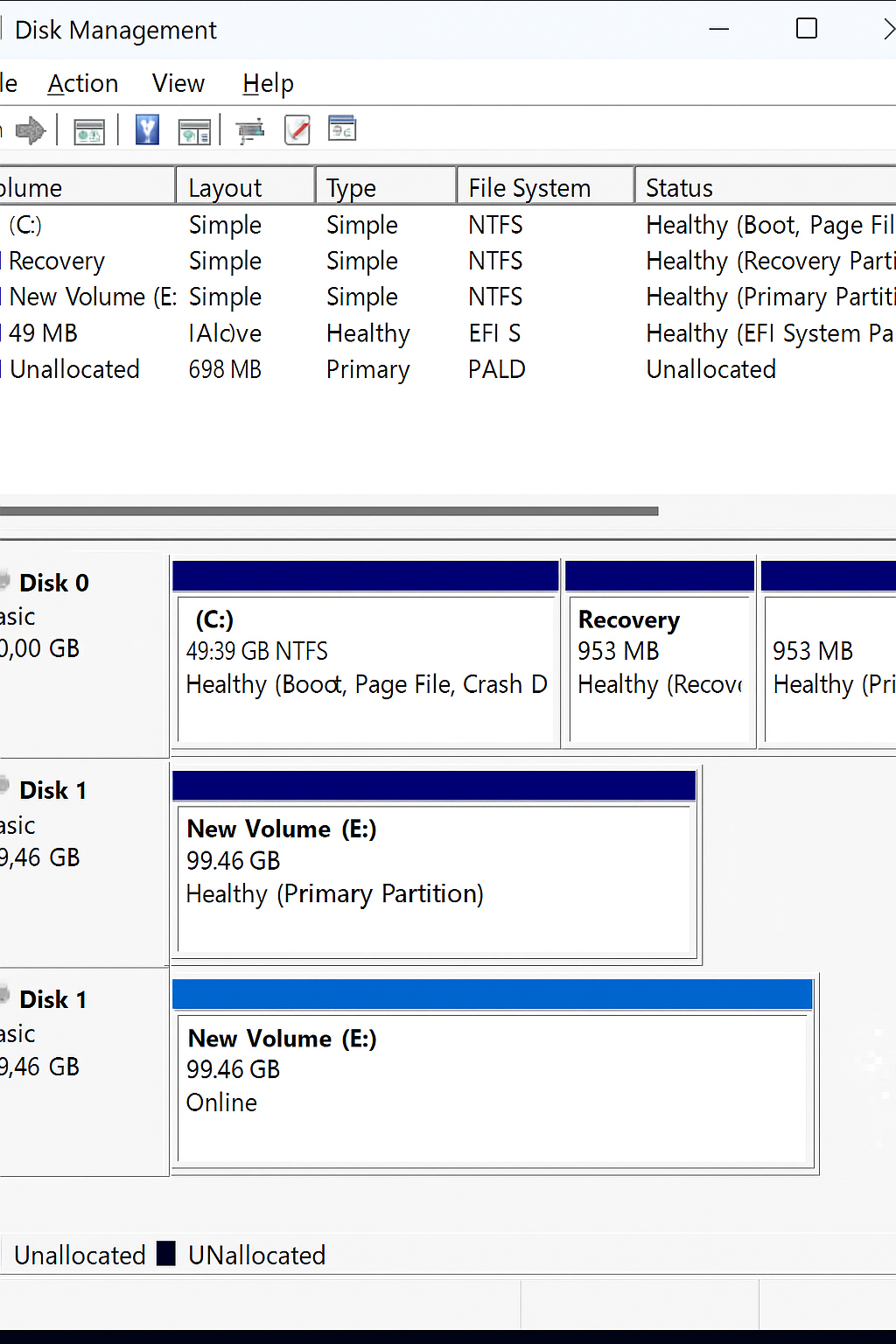Click the UNallocated legend label
Viewport: 896px width, 1344px height.
click(257, 1255)
